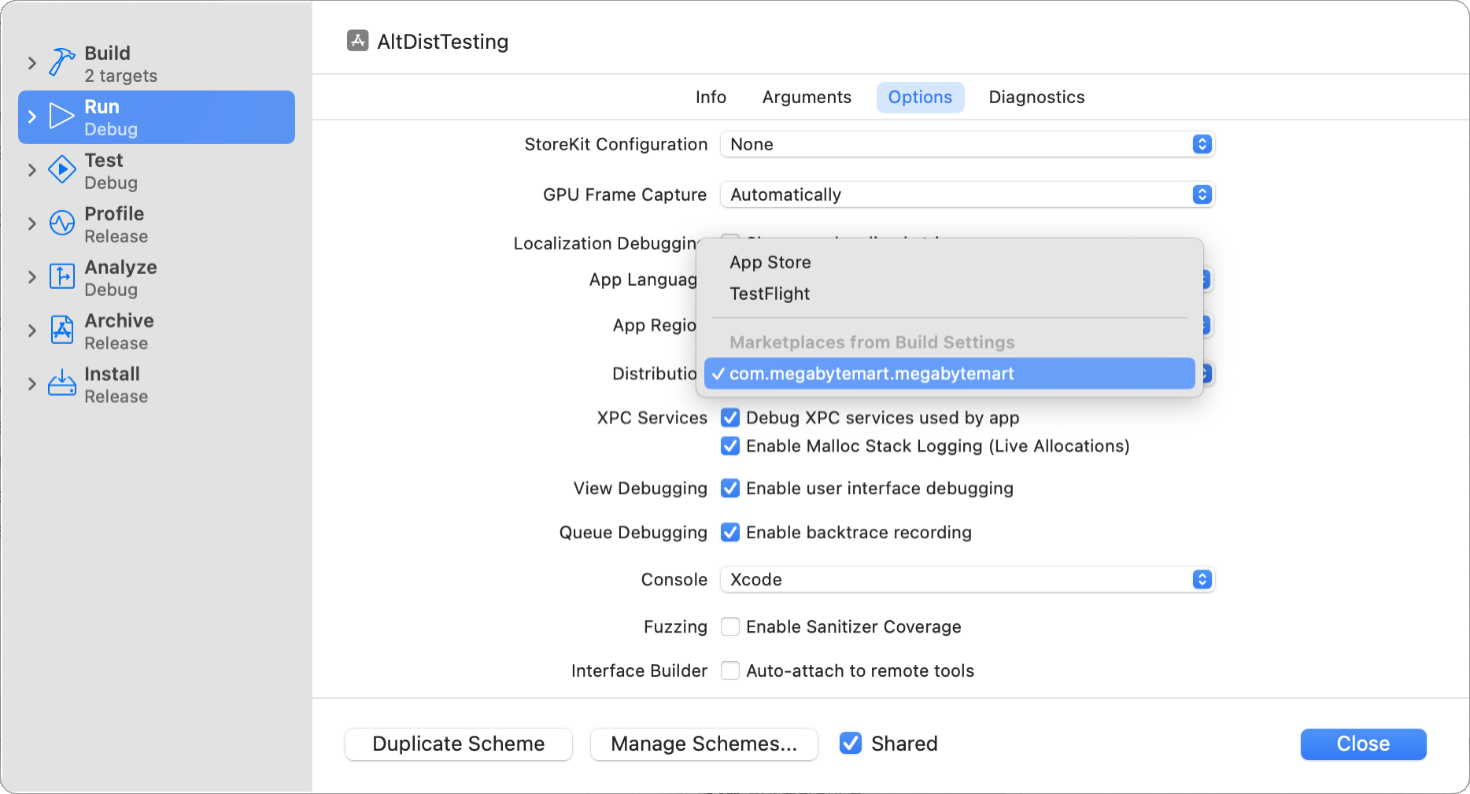1470x794 pixels.
Task: Uncheck Enable Malloc Stack Logging
Action: tap(730, 446)
